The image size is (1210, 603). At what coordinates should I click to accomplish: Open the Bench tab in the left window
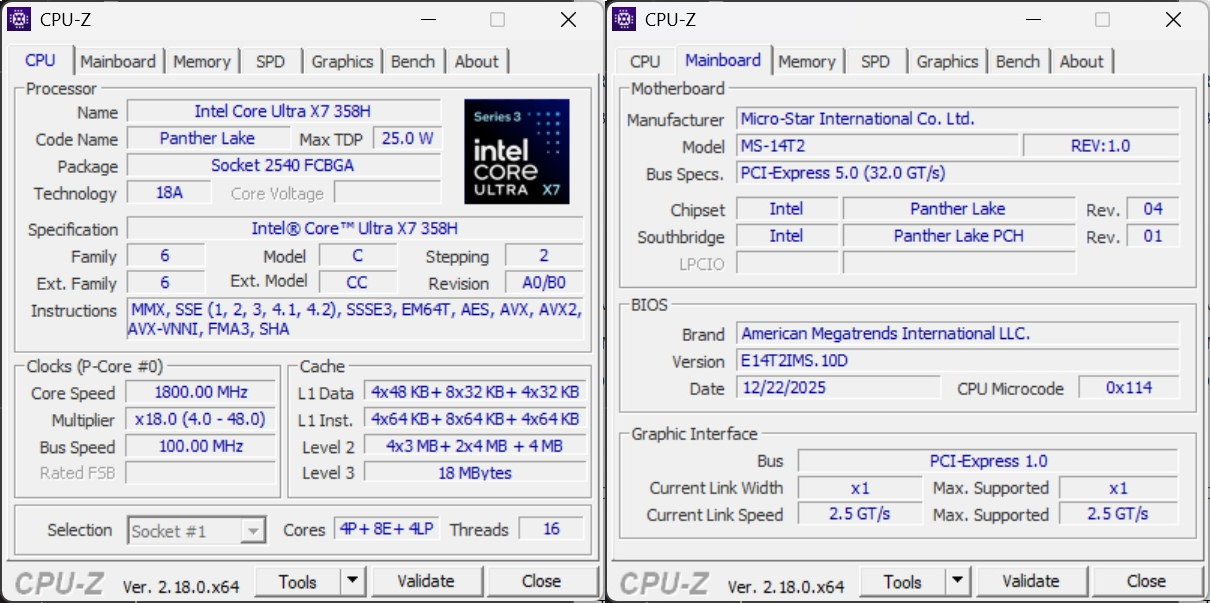413,61
